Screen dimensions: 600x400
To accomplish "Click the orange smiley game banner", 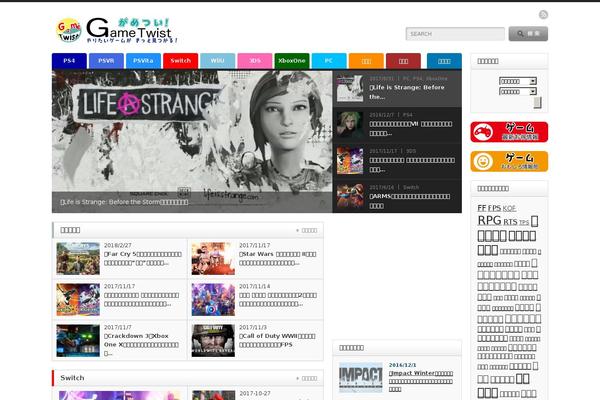I will coord(509,161).
